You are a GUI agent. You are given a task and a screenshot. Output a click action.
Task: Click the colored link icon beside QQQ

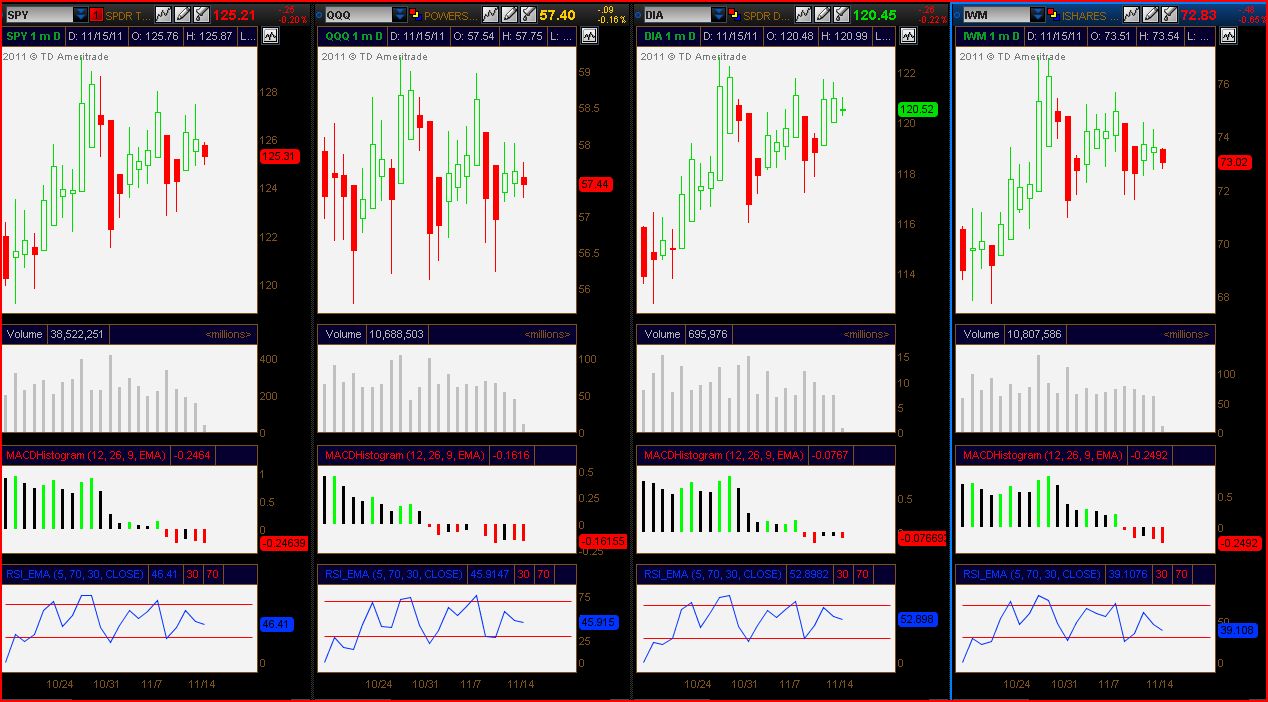[415, 15]
